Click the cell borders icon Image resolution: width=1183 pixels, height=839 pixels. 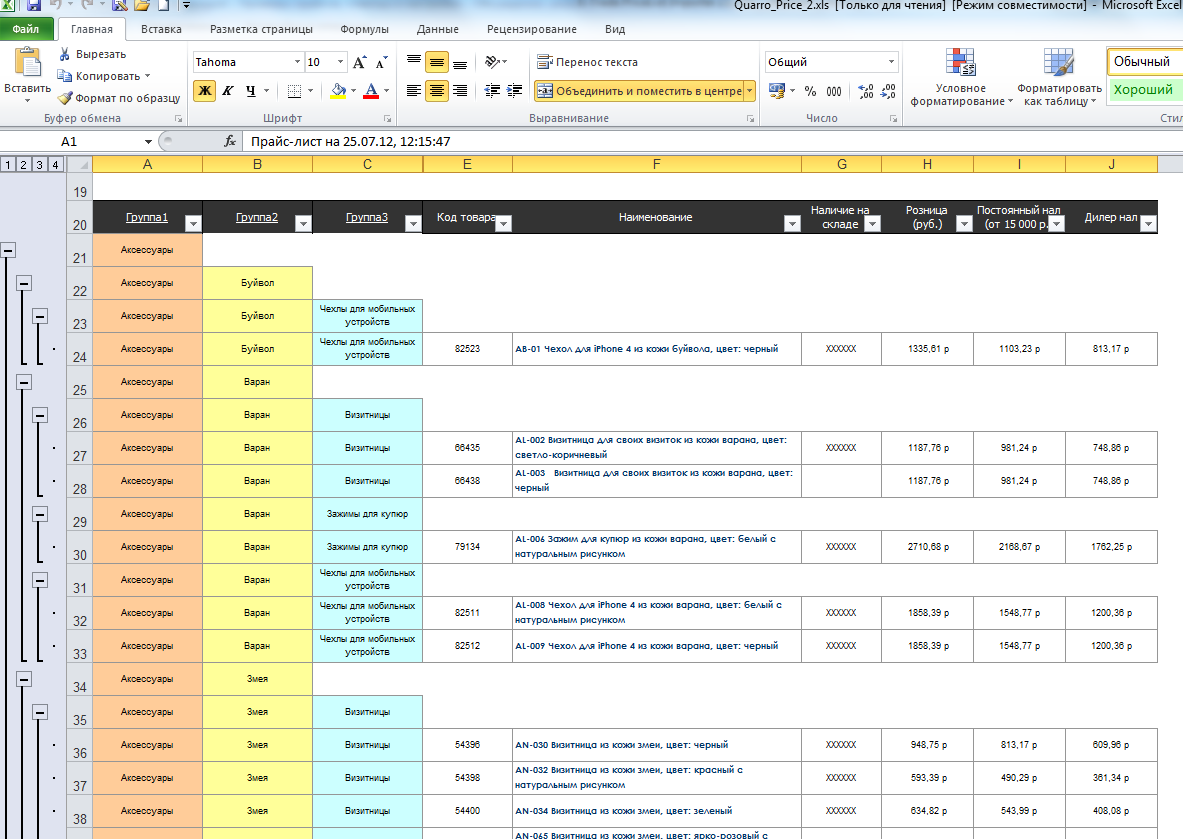(295, 91)
